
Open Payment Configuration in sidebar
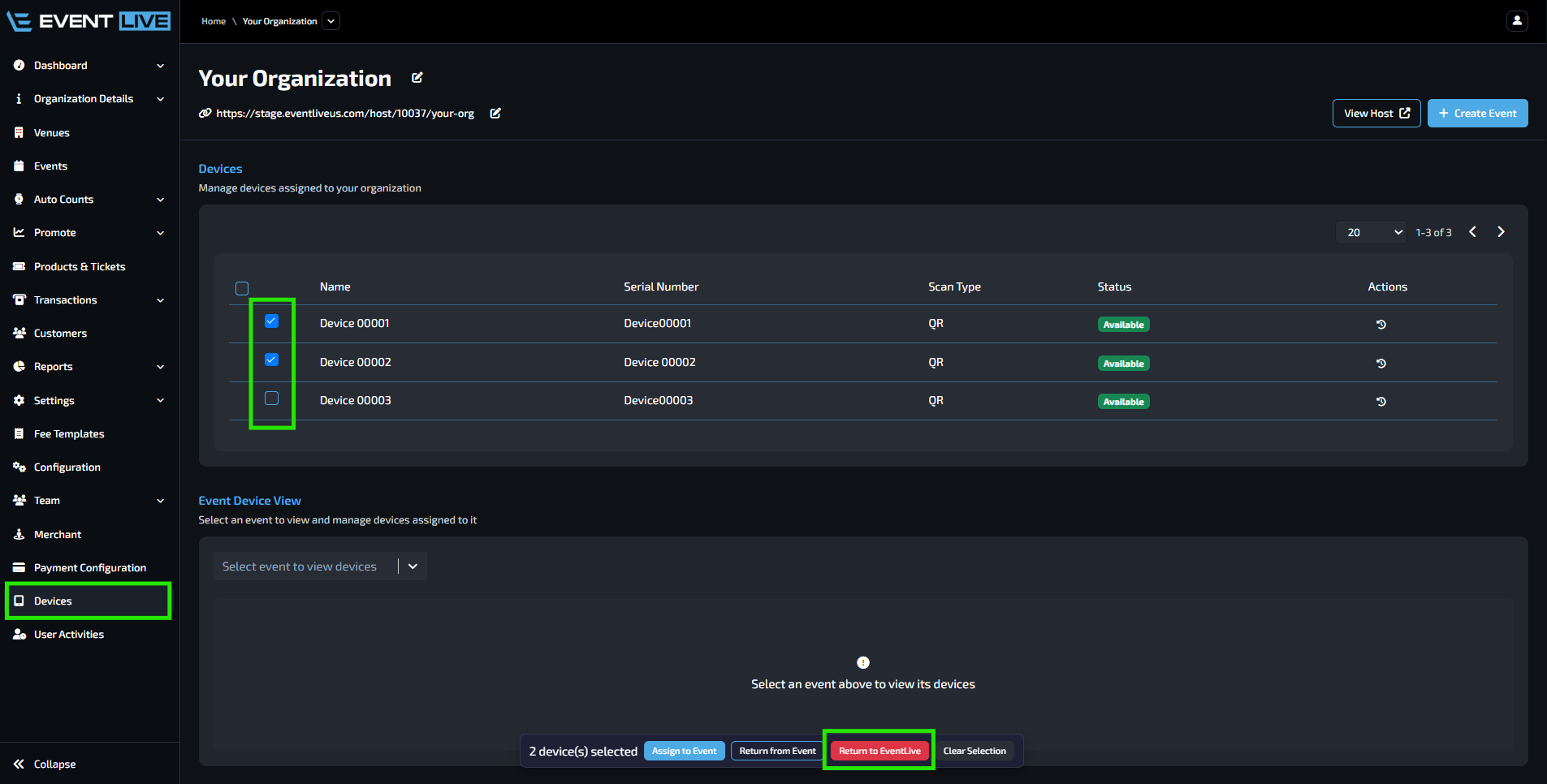(x=89, y=567)
